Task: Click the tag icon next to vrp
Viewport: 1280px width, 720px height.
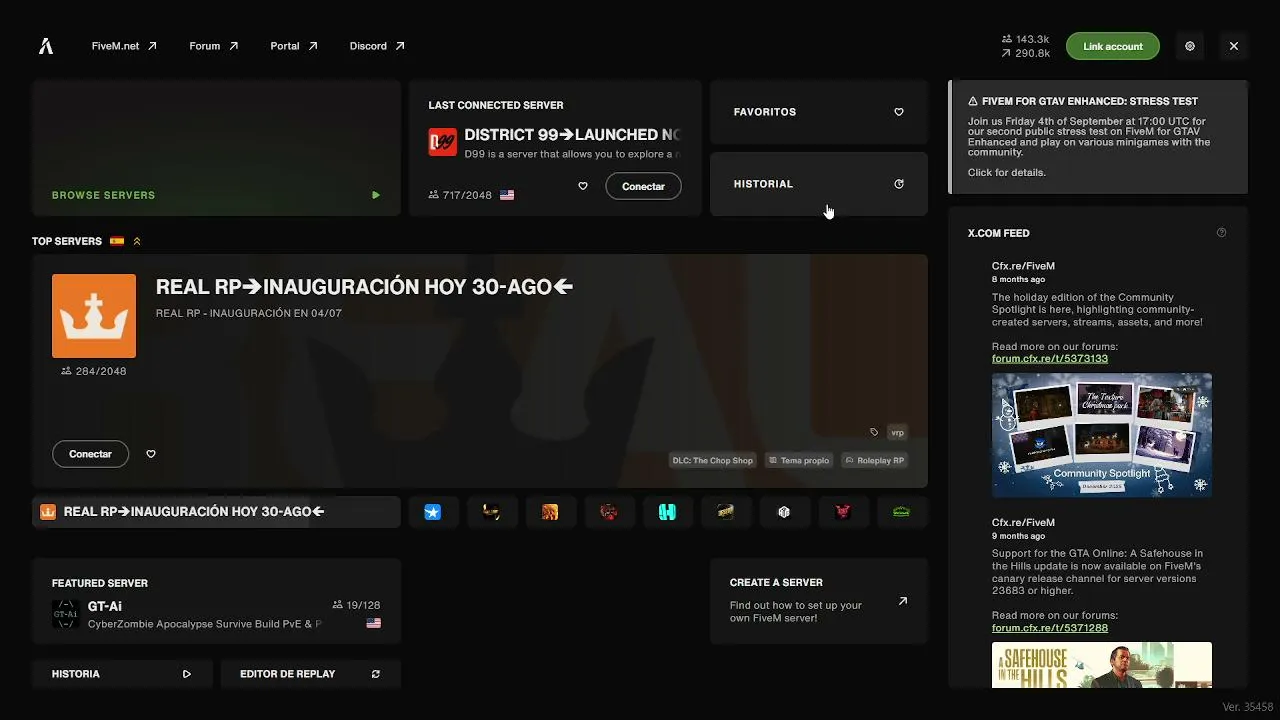Action: tap(874, 433)
